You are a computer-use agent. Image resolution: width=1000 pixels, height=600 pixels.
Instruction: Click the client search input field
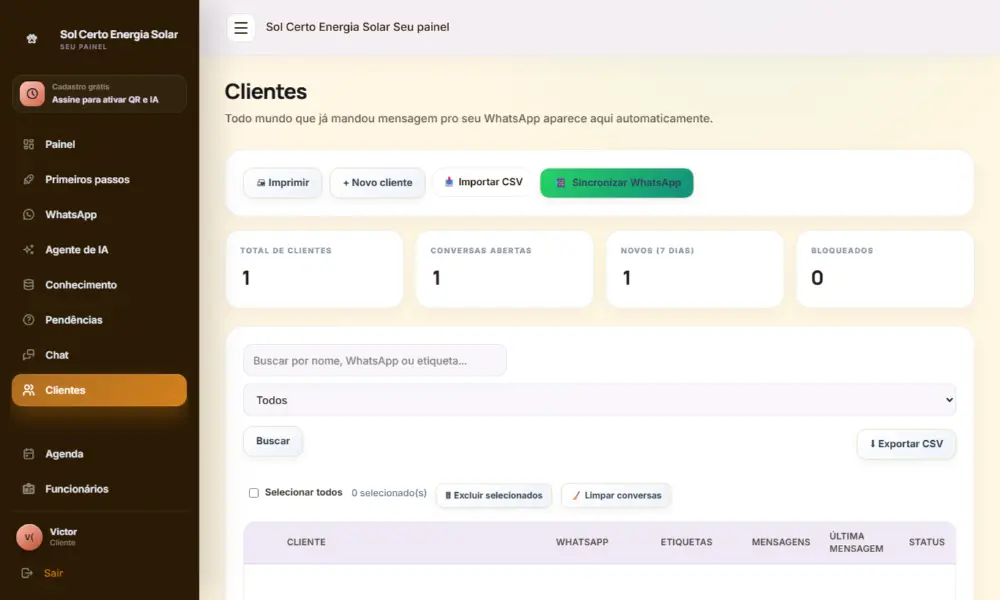(x=374, y=360)
